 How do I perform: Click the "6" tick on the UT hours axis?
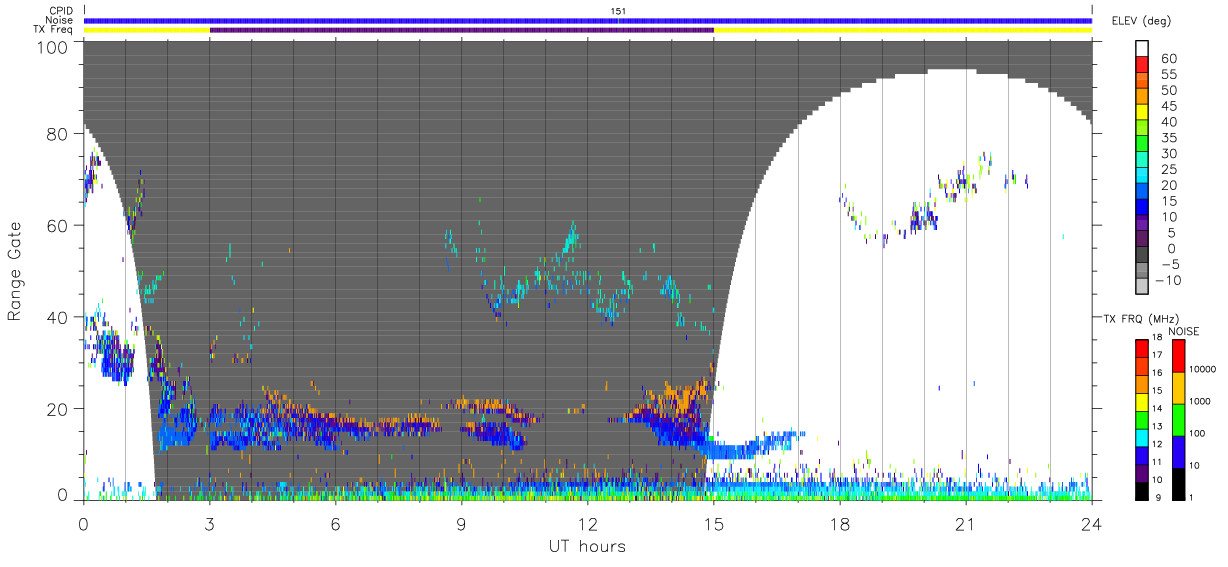pos(336,523)
